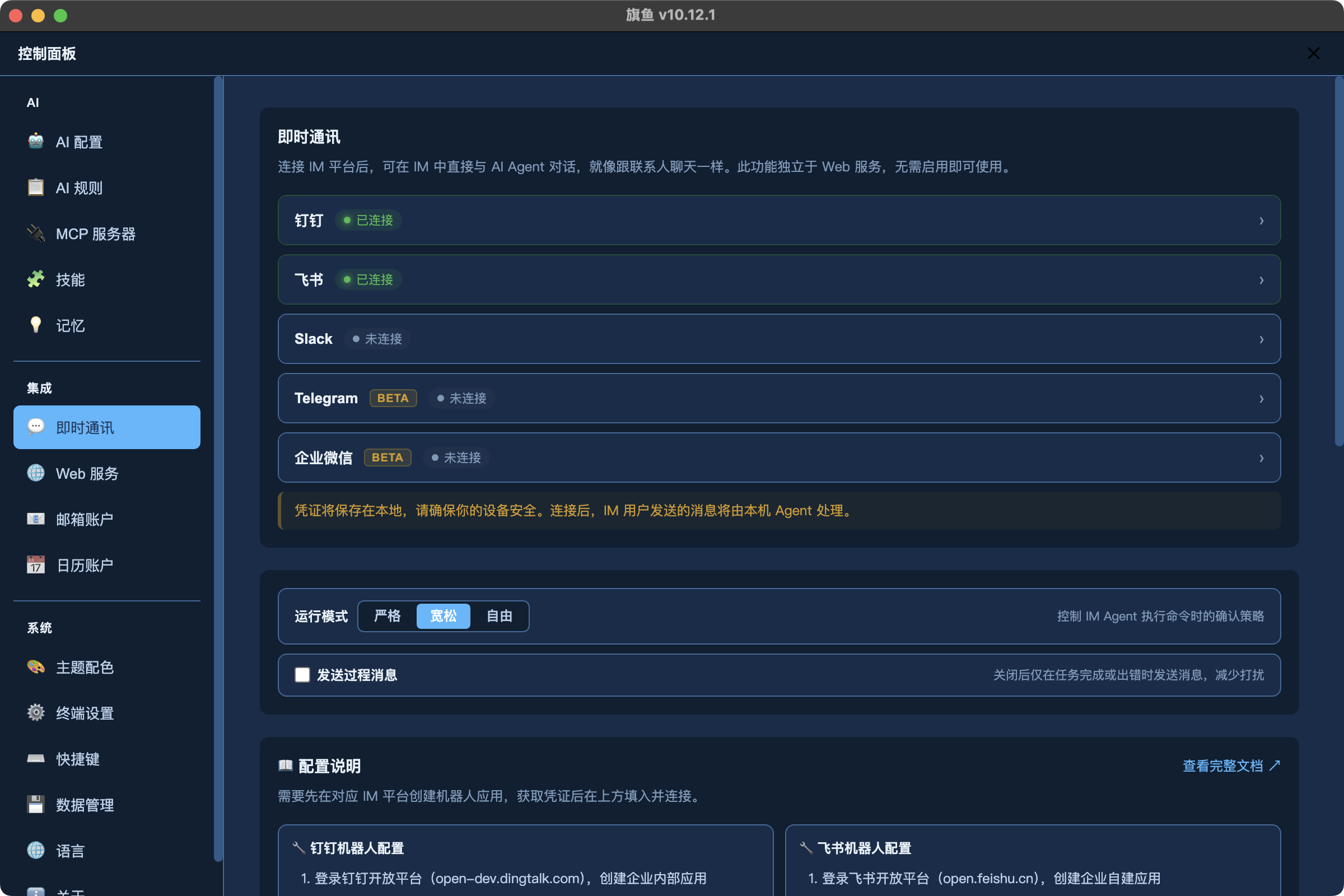Open 主题配色 palette icon
The height and width of the screenshot is (896, 1344).
point(35,667)
